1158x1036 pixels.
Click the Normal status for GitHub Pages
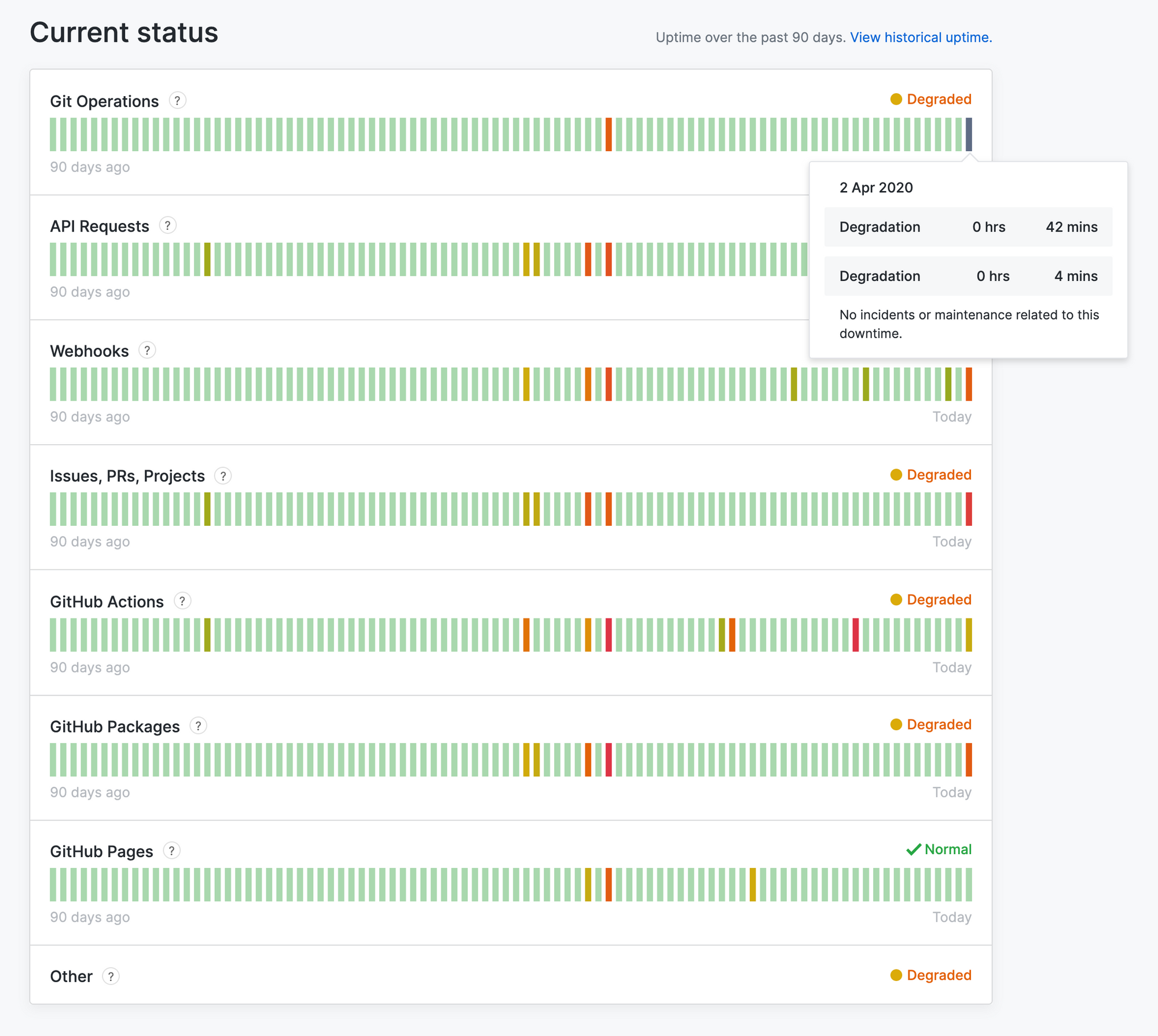tap(939, 850)
